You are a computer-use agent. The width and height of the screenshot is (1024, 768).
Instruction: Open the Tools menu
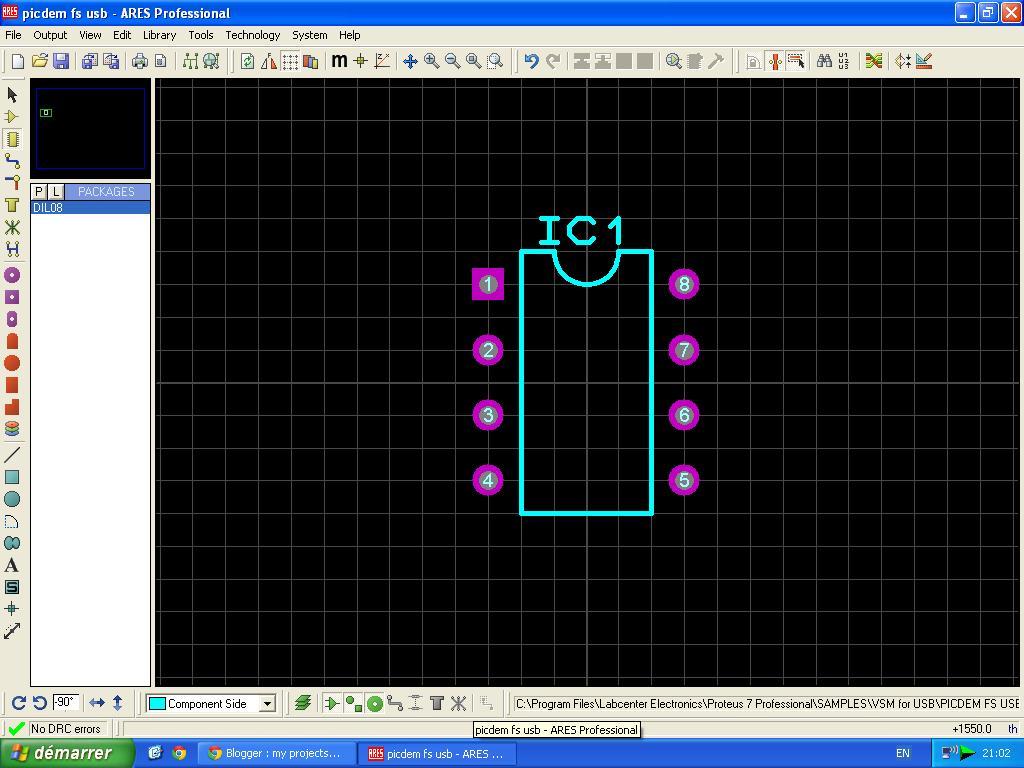200,35
